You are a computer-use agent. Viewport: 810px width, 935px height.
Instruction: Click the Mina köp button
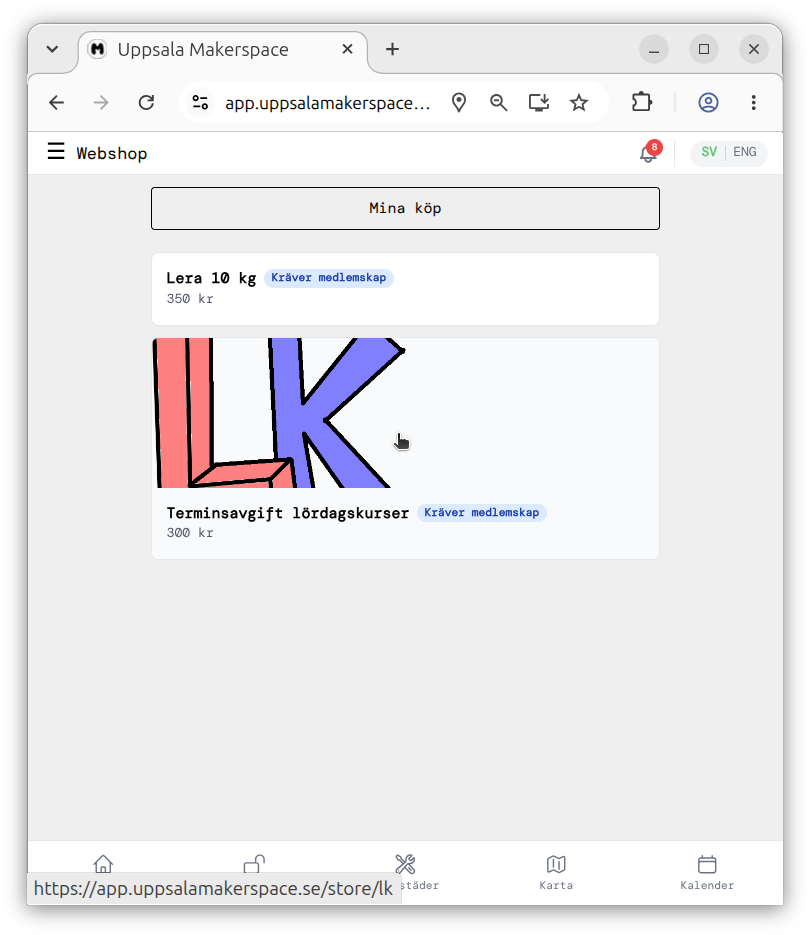(405, 208)
